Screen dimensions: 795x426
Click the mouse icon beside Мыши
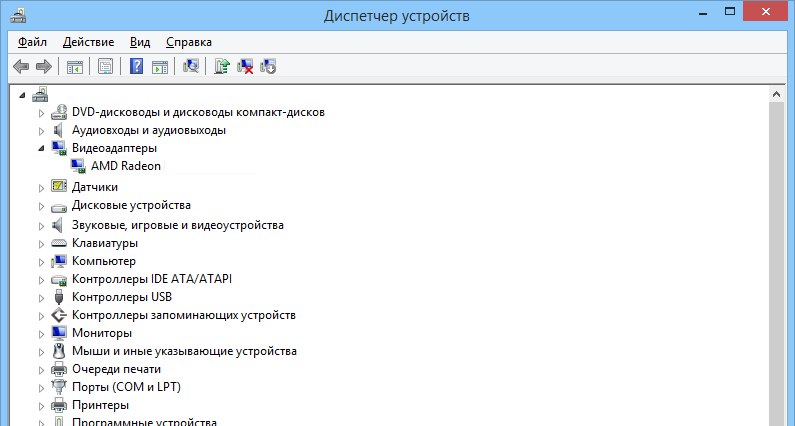pos(59,351)
